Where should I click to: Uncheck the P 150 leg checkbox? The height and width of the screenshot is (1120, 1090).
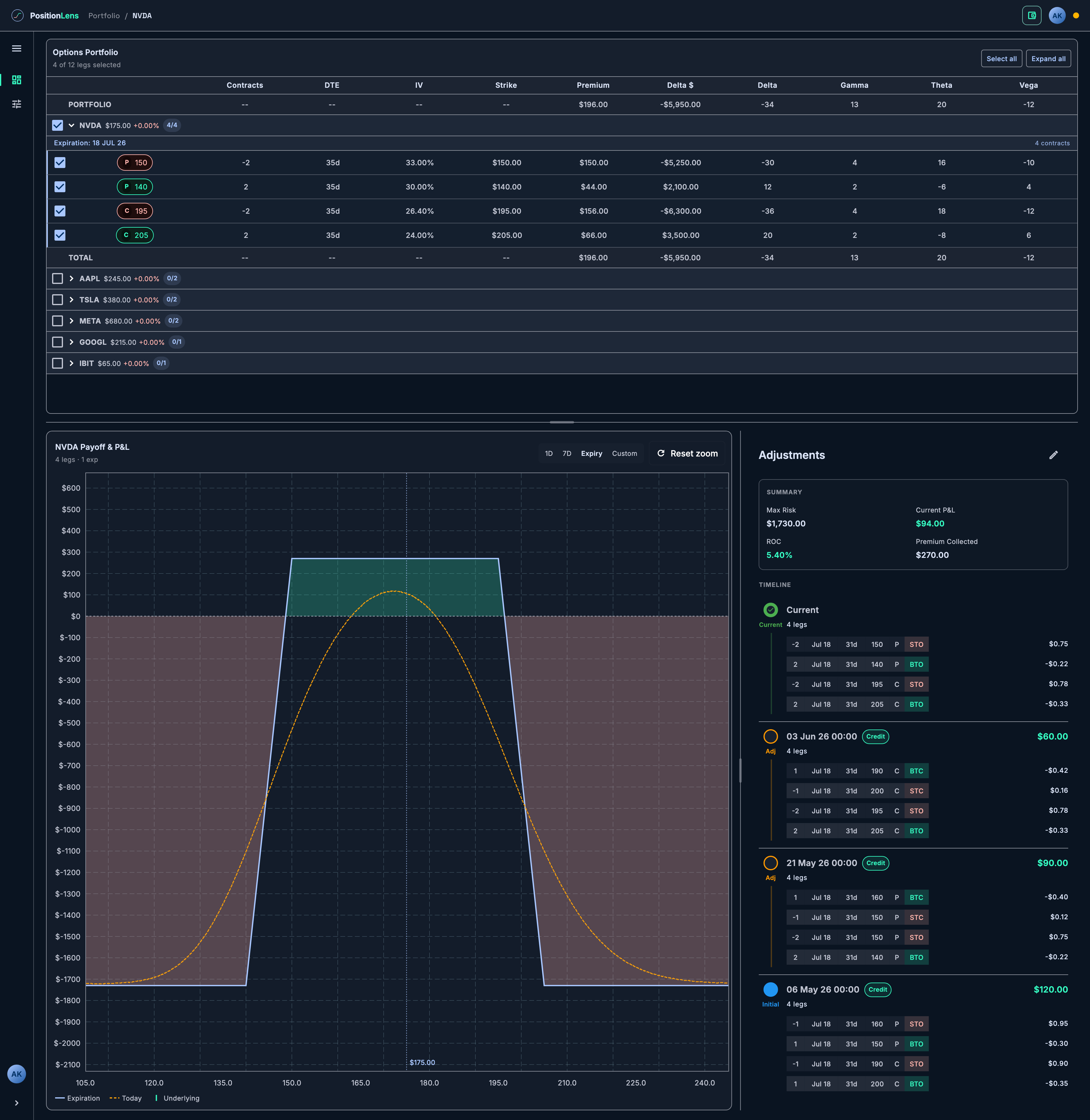[60, 163]
